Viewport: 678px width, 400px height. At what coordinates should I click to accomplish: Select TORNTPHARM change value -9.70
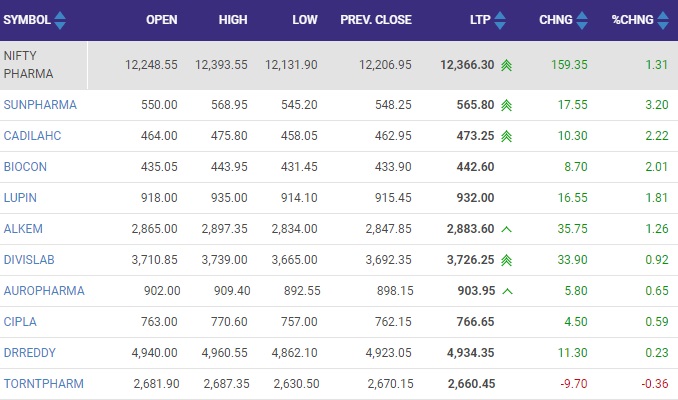[x=574, y=384]
